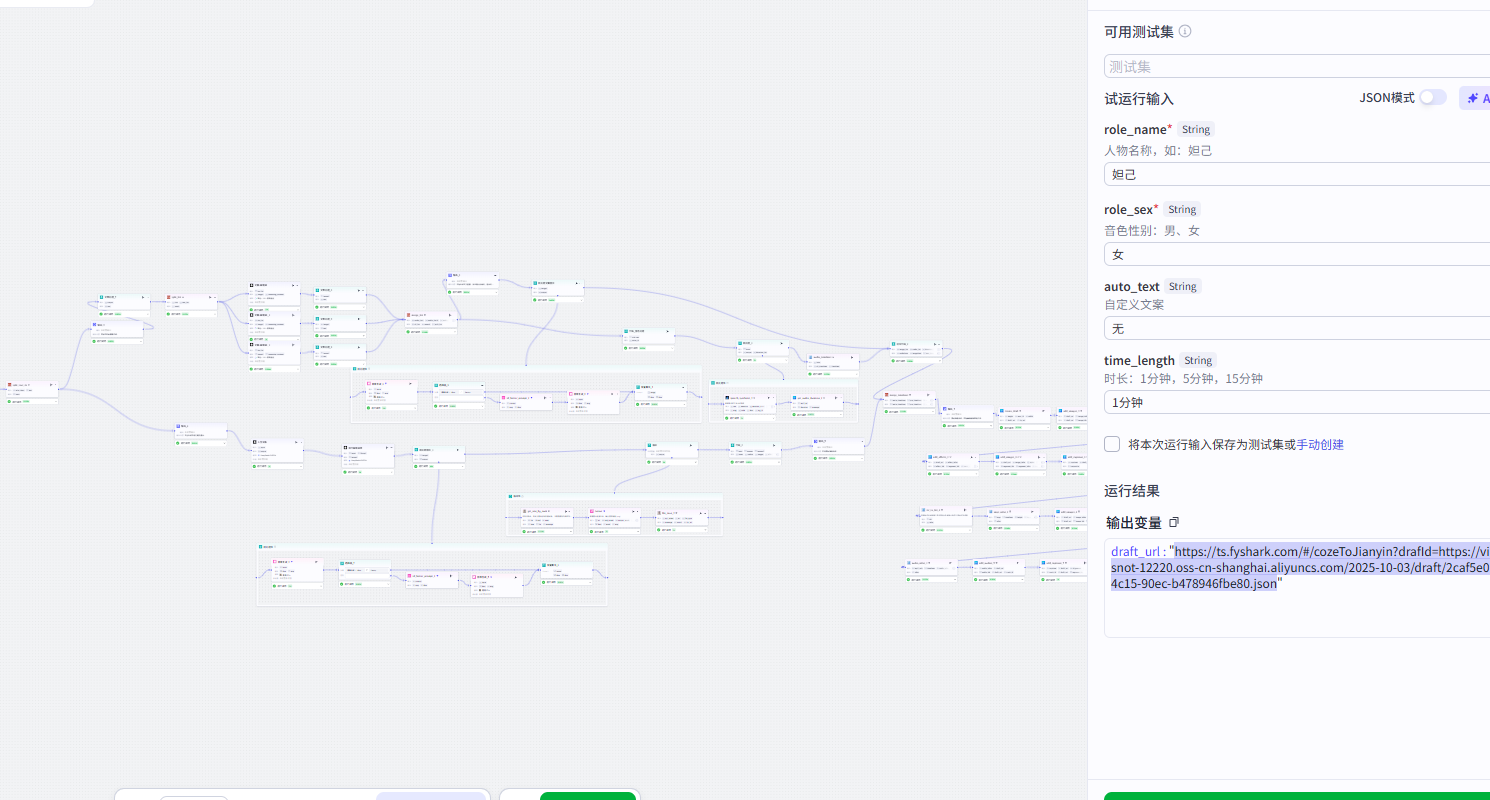
Task: Click the String type tag beside time_length
Action: point(1198,360)
